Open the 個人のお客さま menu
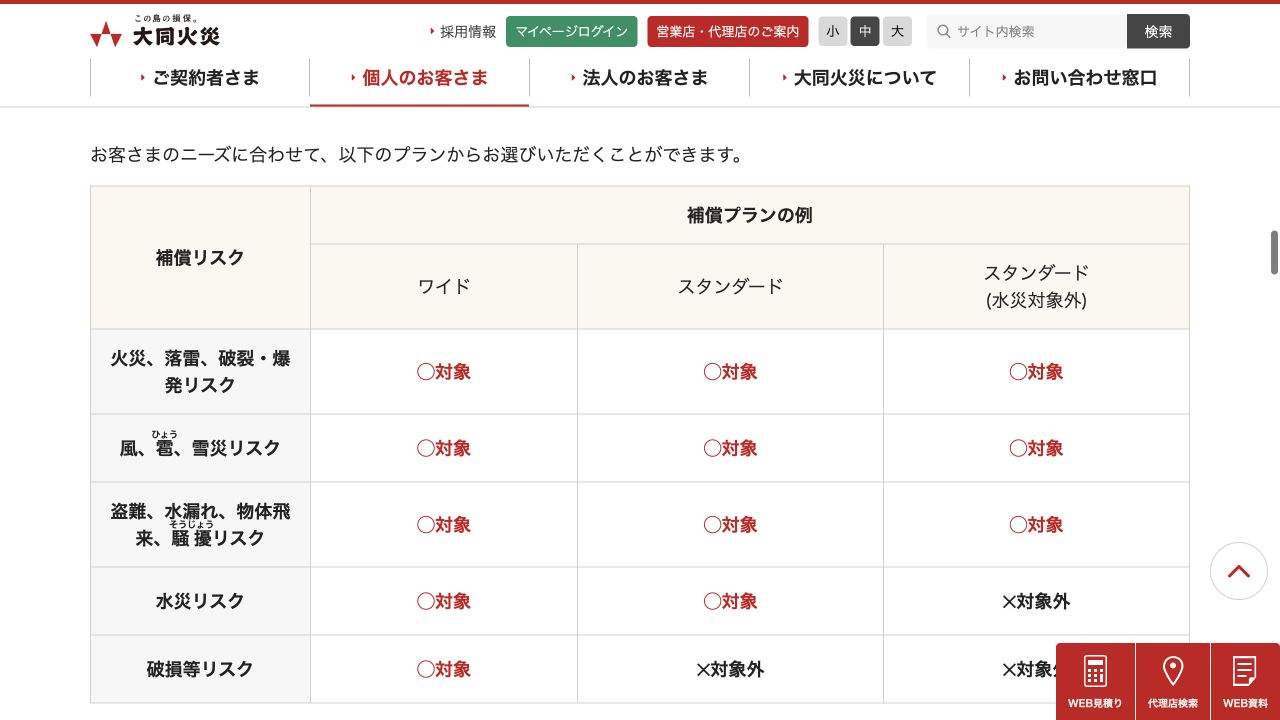This screenshot has height=720, width=1280. coord(419,78)
